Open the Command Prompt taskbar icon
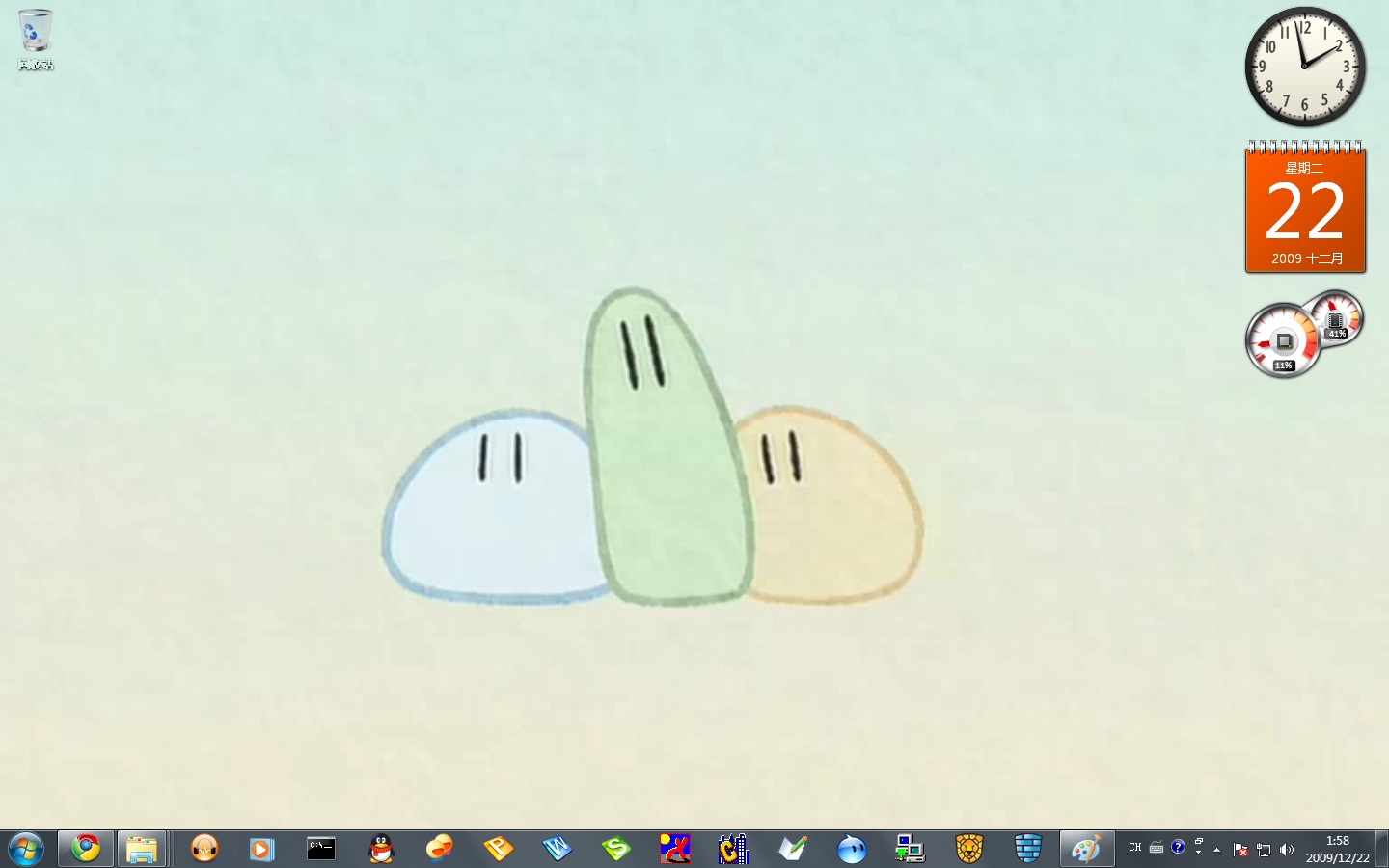This screenshot has height=868, width=1389. point(321,849)
